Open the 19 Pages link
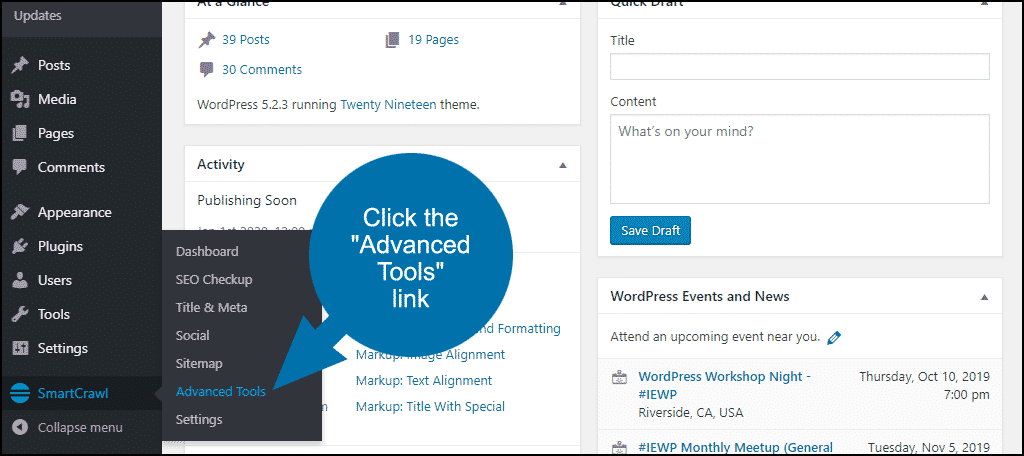This screenshot has height=456, width=1024. pos(434,40)
